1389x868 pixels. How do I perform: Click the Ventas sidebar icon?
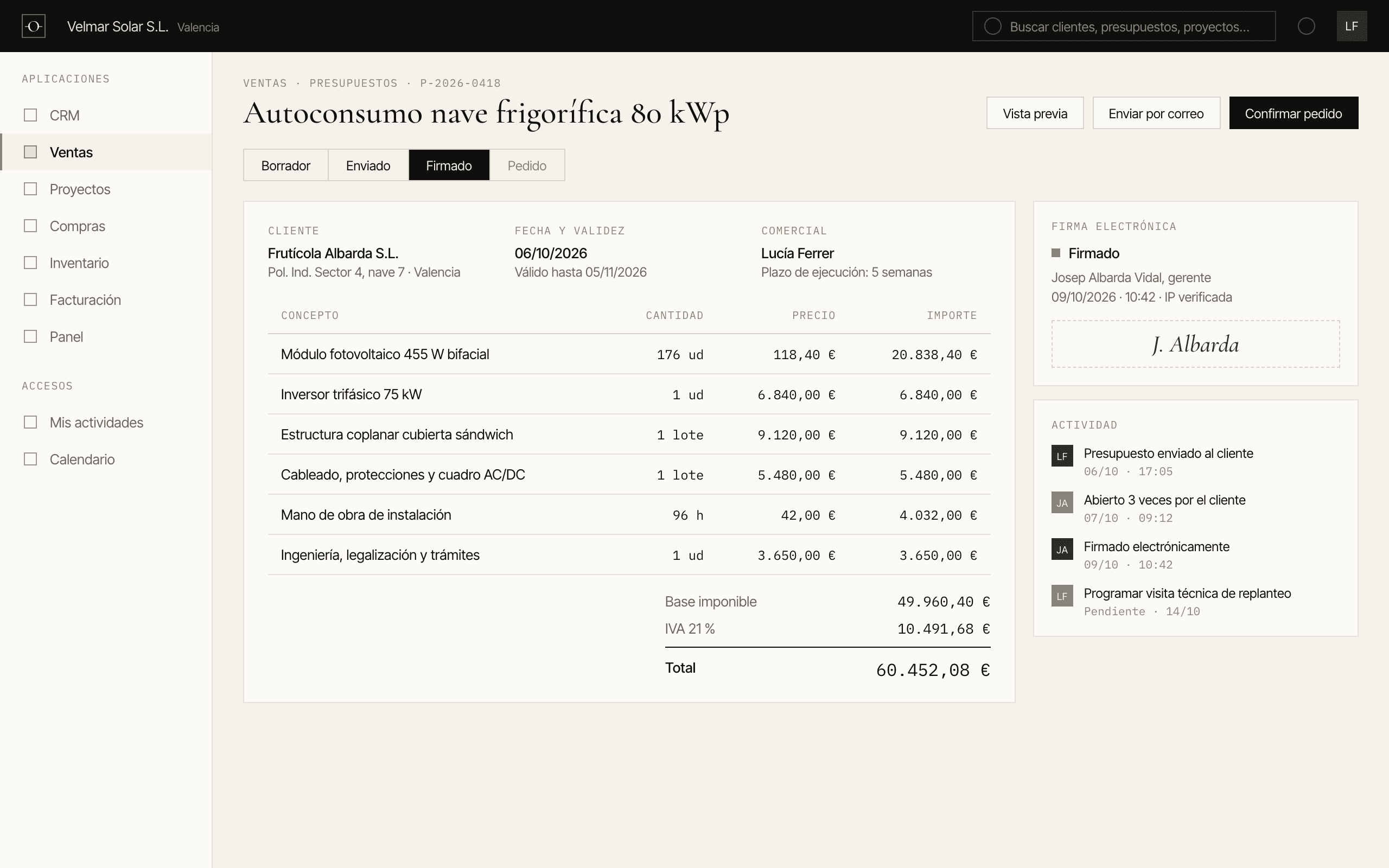[x=30, y=152]
